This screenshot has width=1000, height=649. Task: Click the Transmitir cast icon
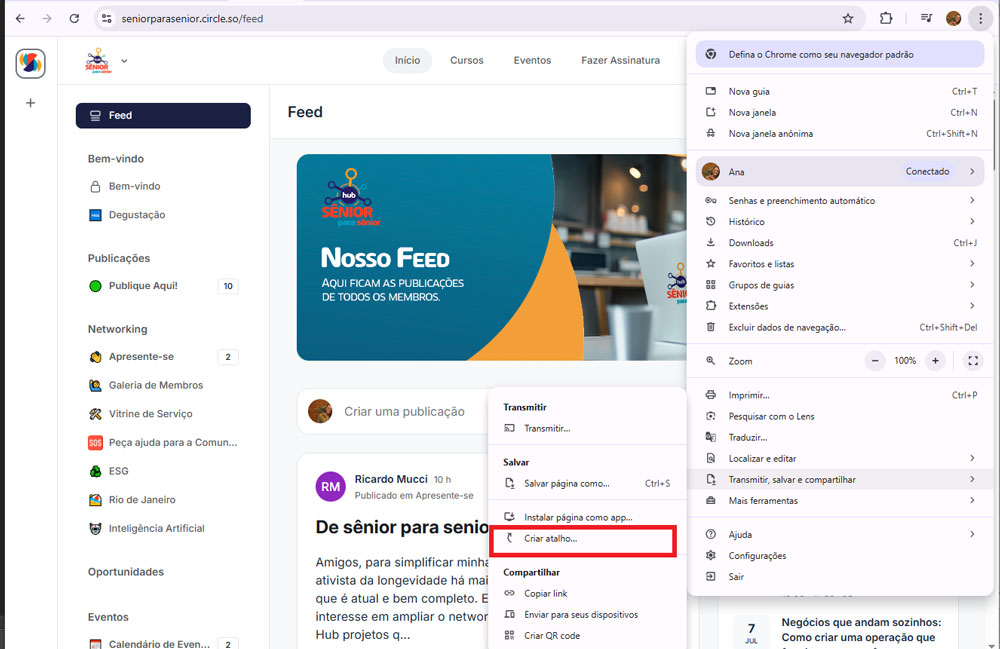[x=510, y=428]
